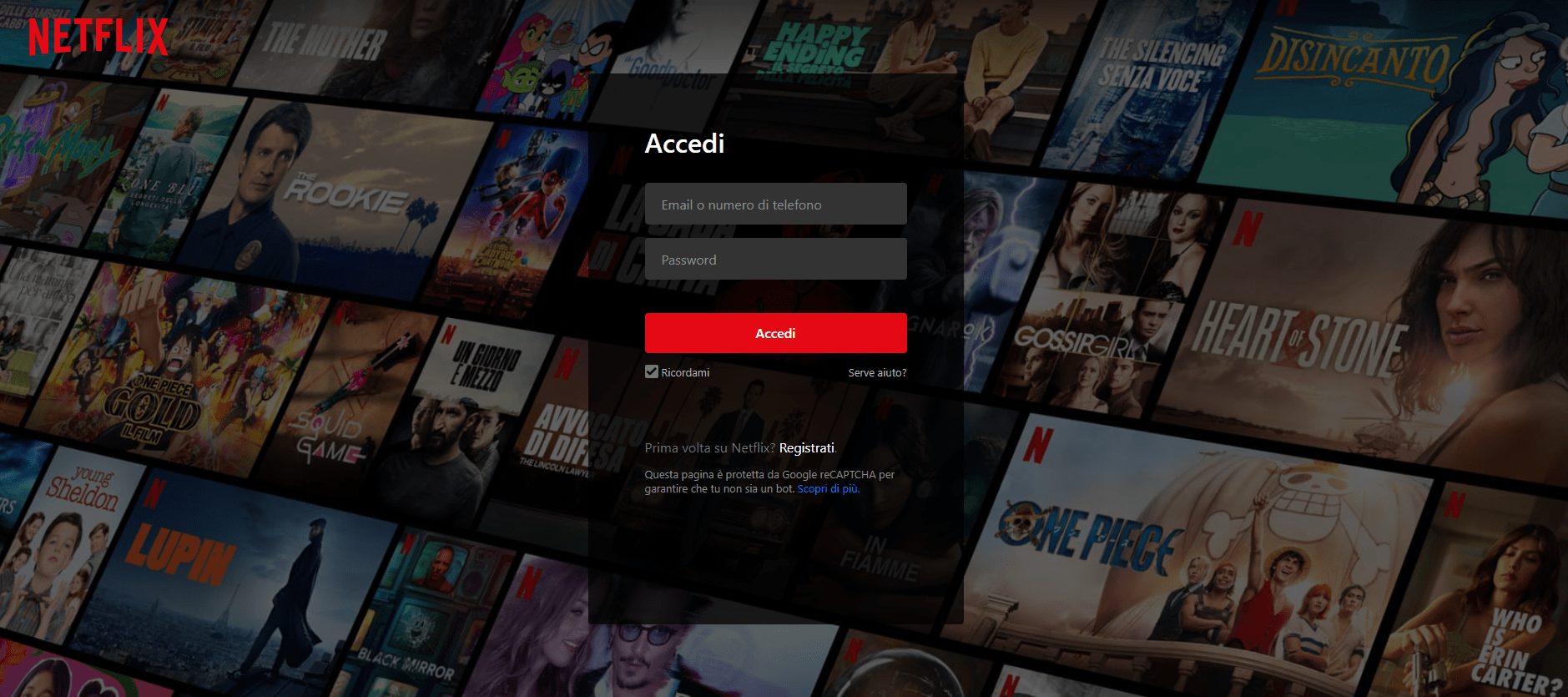1568x697 pixels.
Task: Open the Serve aiuto? link
Action: 877,372
